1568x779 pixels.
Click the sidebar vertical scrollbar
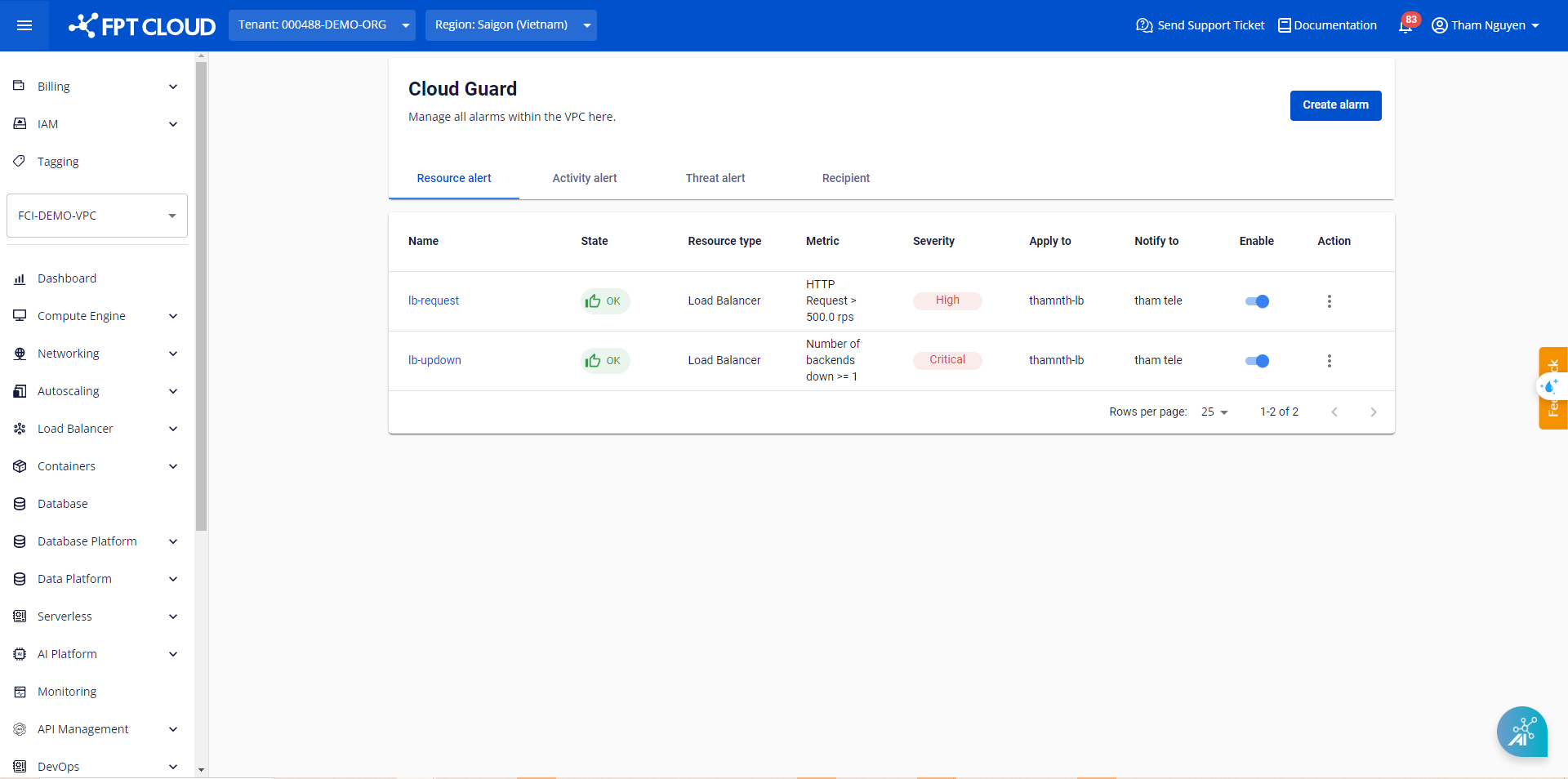pyautogui.click(x=201, y=294)
